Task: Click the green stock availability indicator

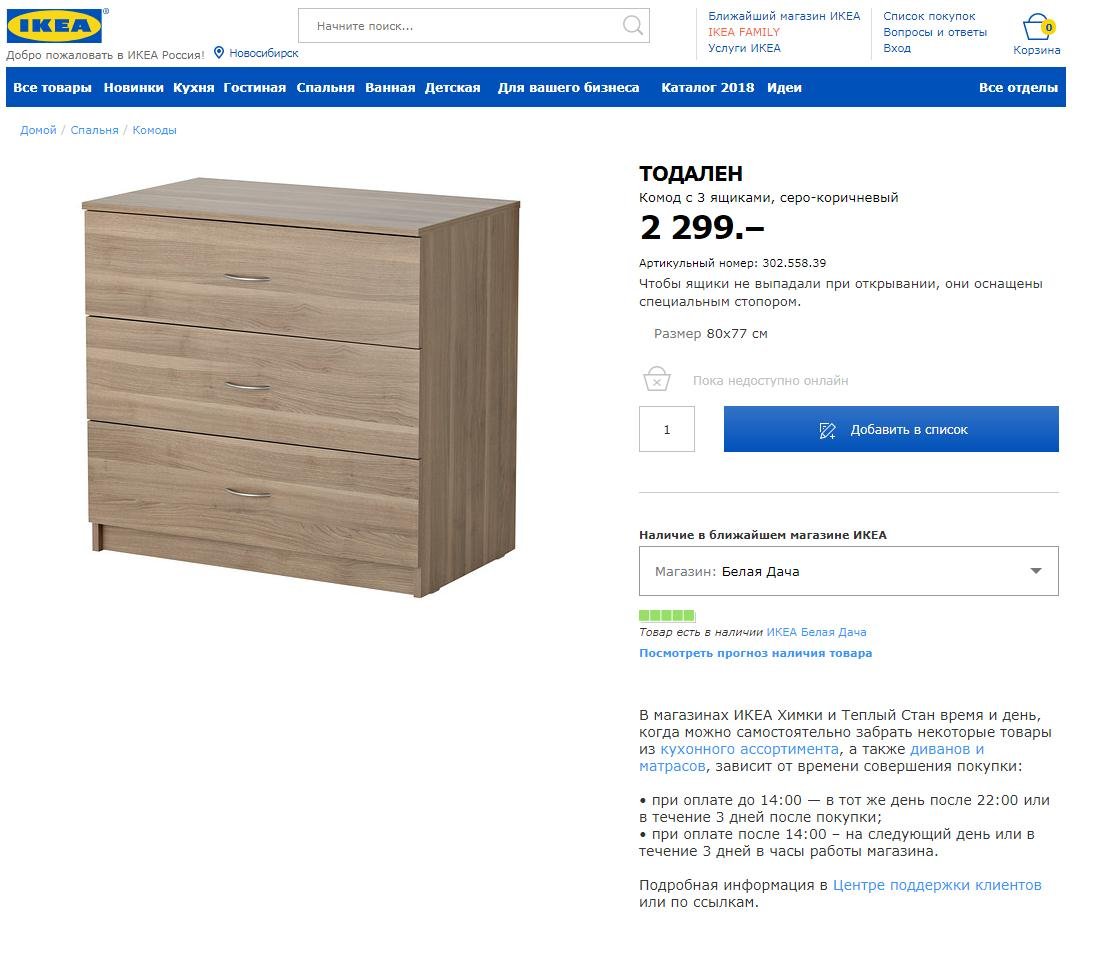Action: pyautogui.click(x=667, y=616)
